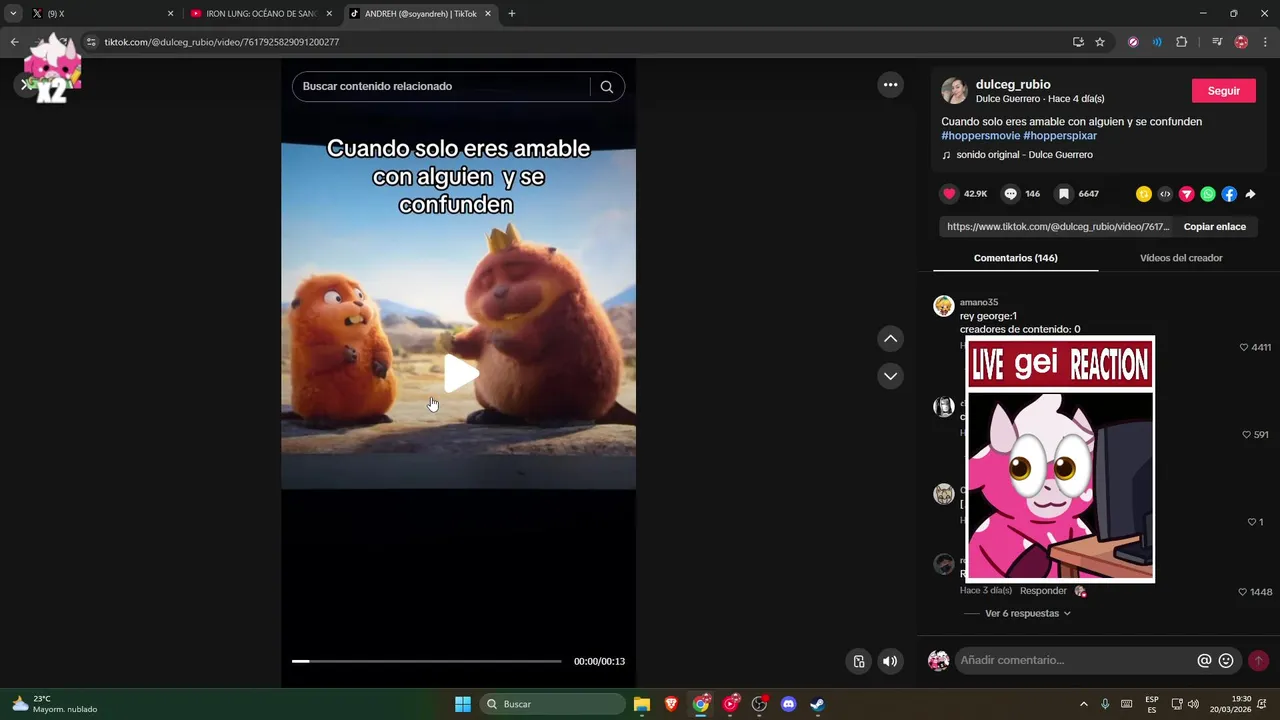The image size is (1280, 720).
Task: Open the tab search dropdown arrow
Action: (13, 14)
